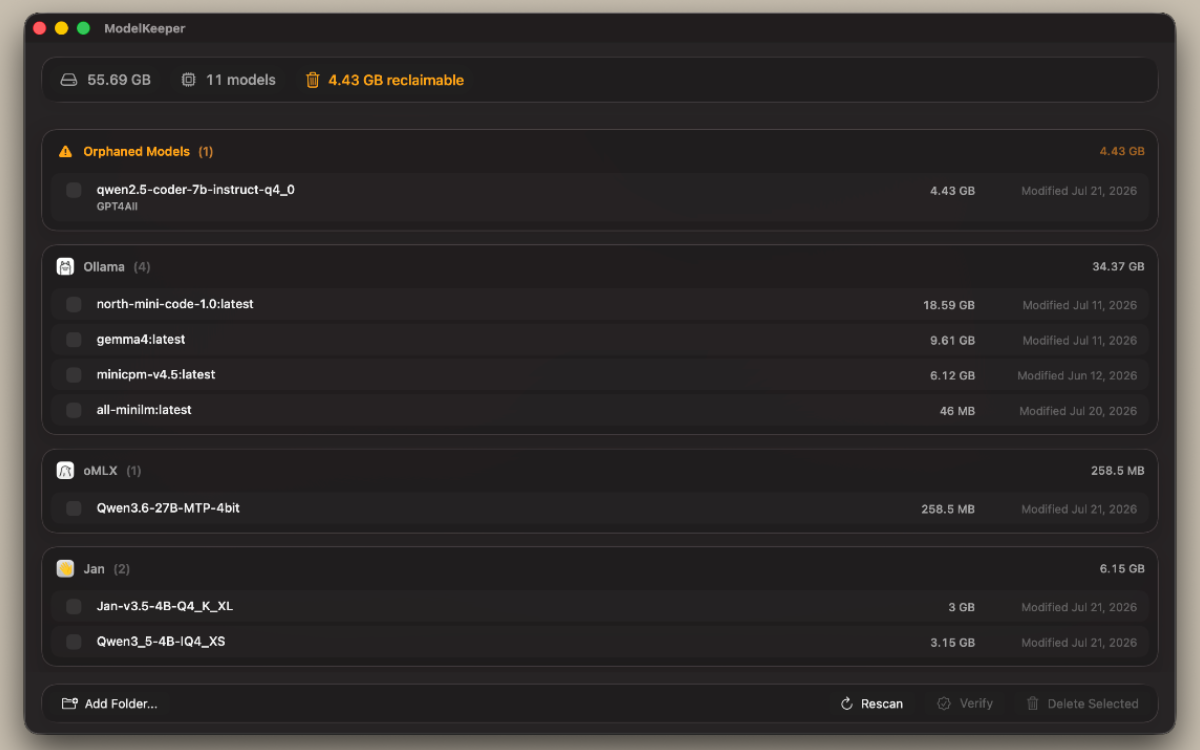Click the Jan app icon
The width and height of the screenshot is (1200, 750).
click(x=65, y=569)
